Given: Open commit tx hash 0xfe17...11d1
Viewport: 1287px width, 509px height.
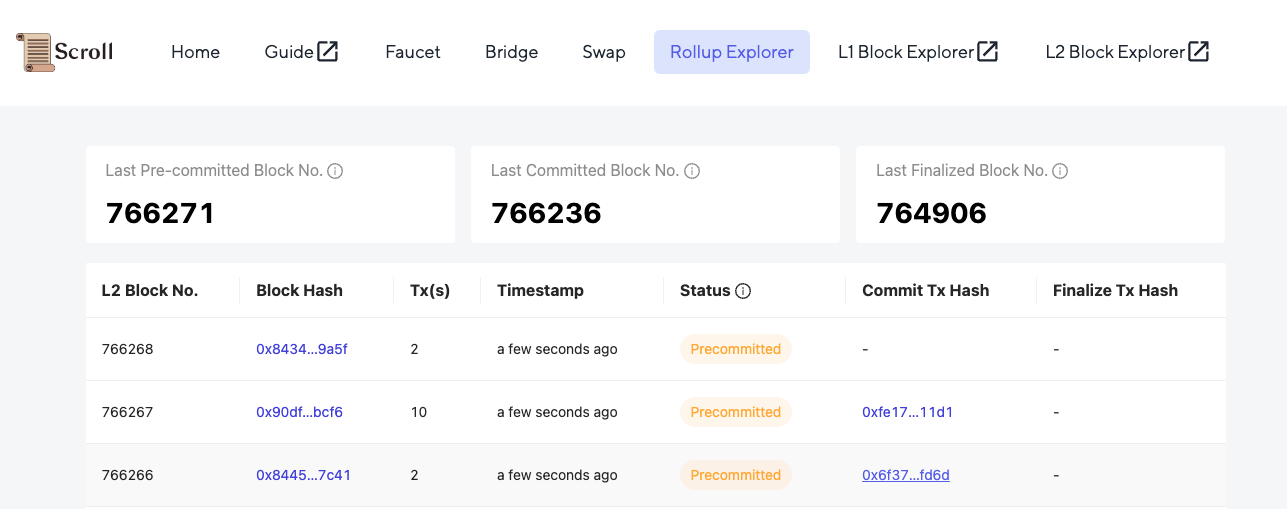Looking at the screenshot, I should [x=907, y=412].
